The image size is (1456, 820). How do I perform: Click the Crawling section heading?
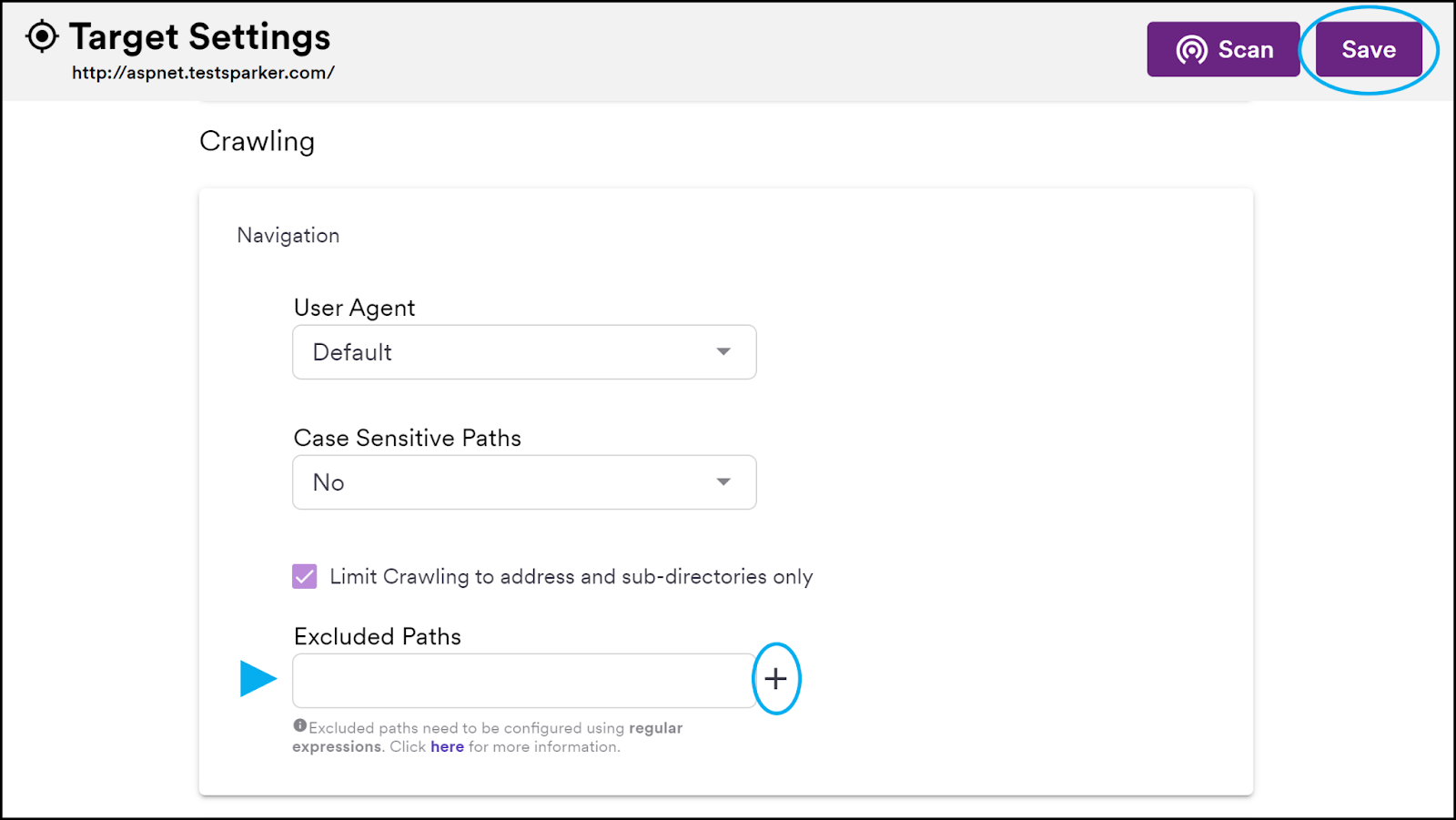point(257,142)
